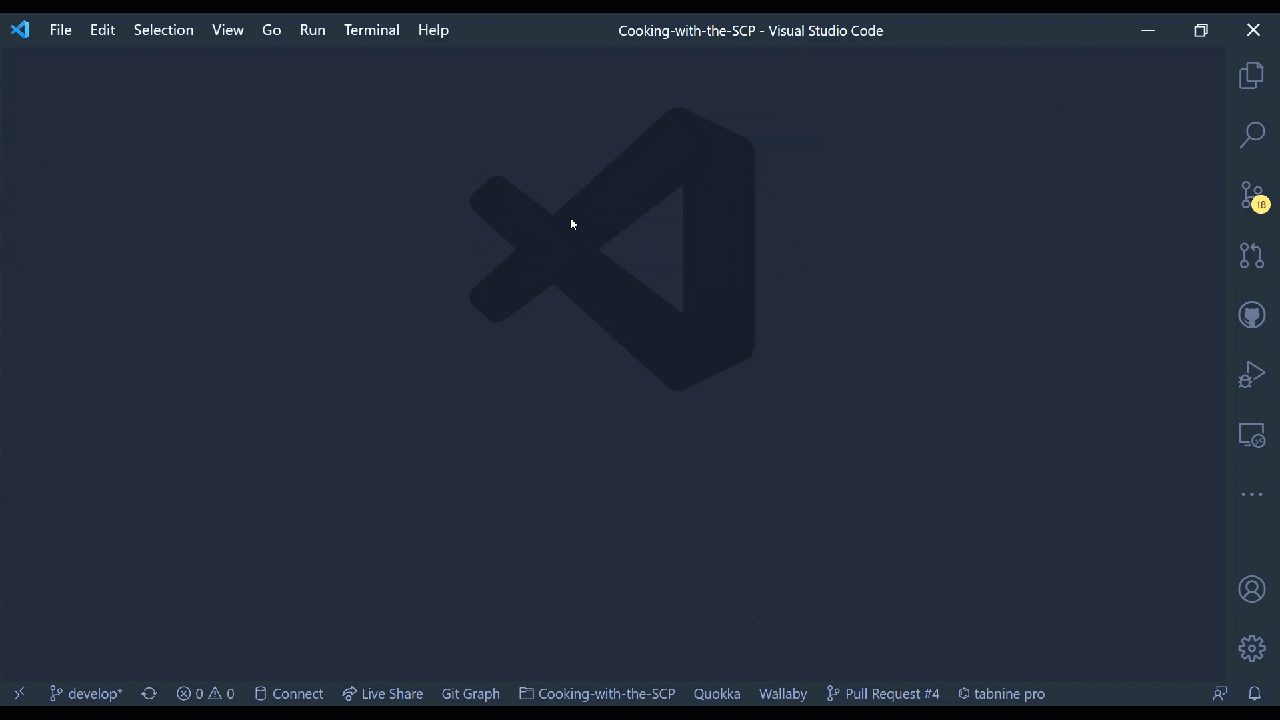Open Problems via errors and warnings counter
This screenshot has height=720, width=1280.
(205, 693)
